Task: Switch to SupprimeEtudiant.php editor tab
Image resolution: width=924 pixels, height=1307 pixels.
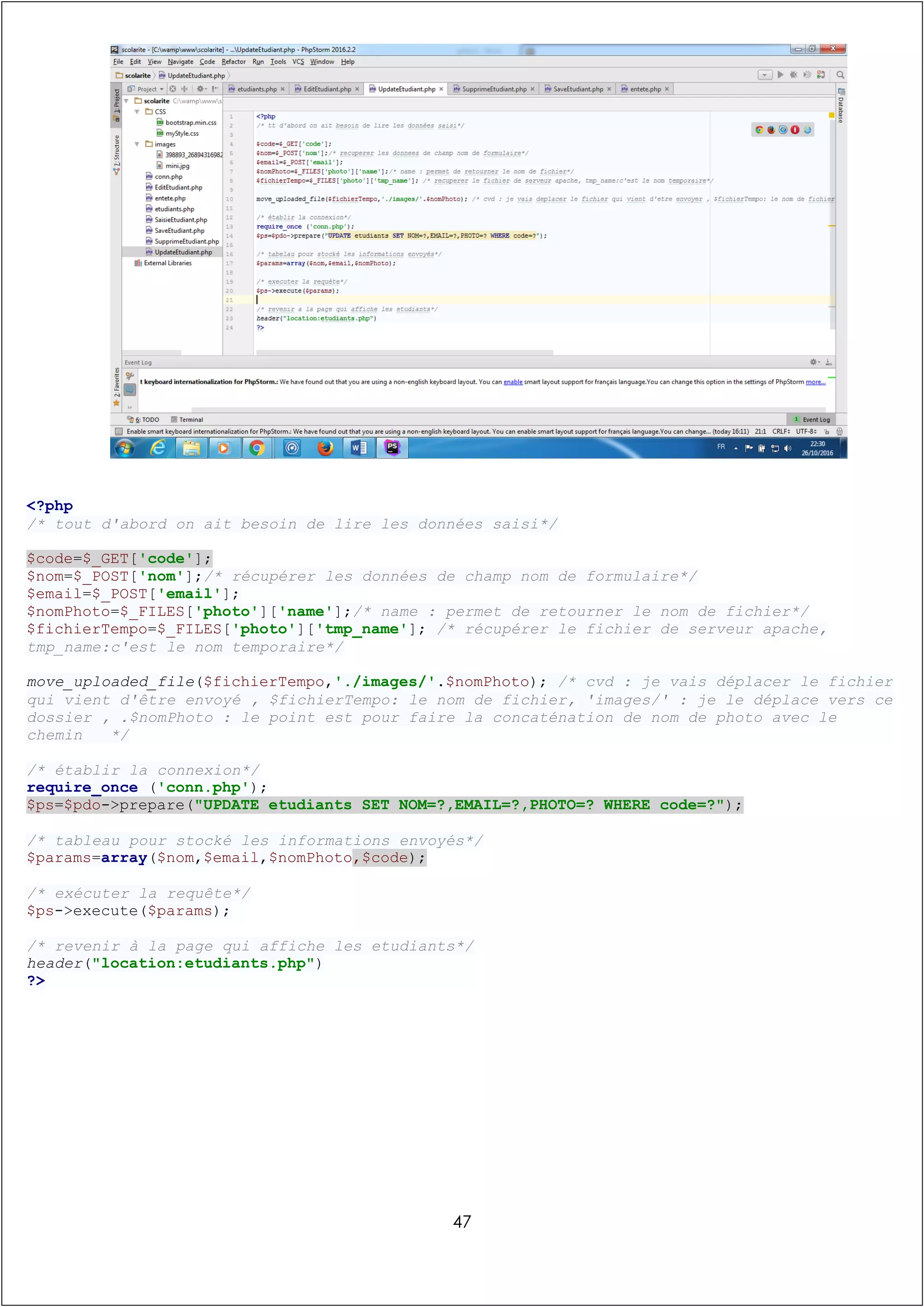Action: 493,89
